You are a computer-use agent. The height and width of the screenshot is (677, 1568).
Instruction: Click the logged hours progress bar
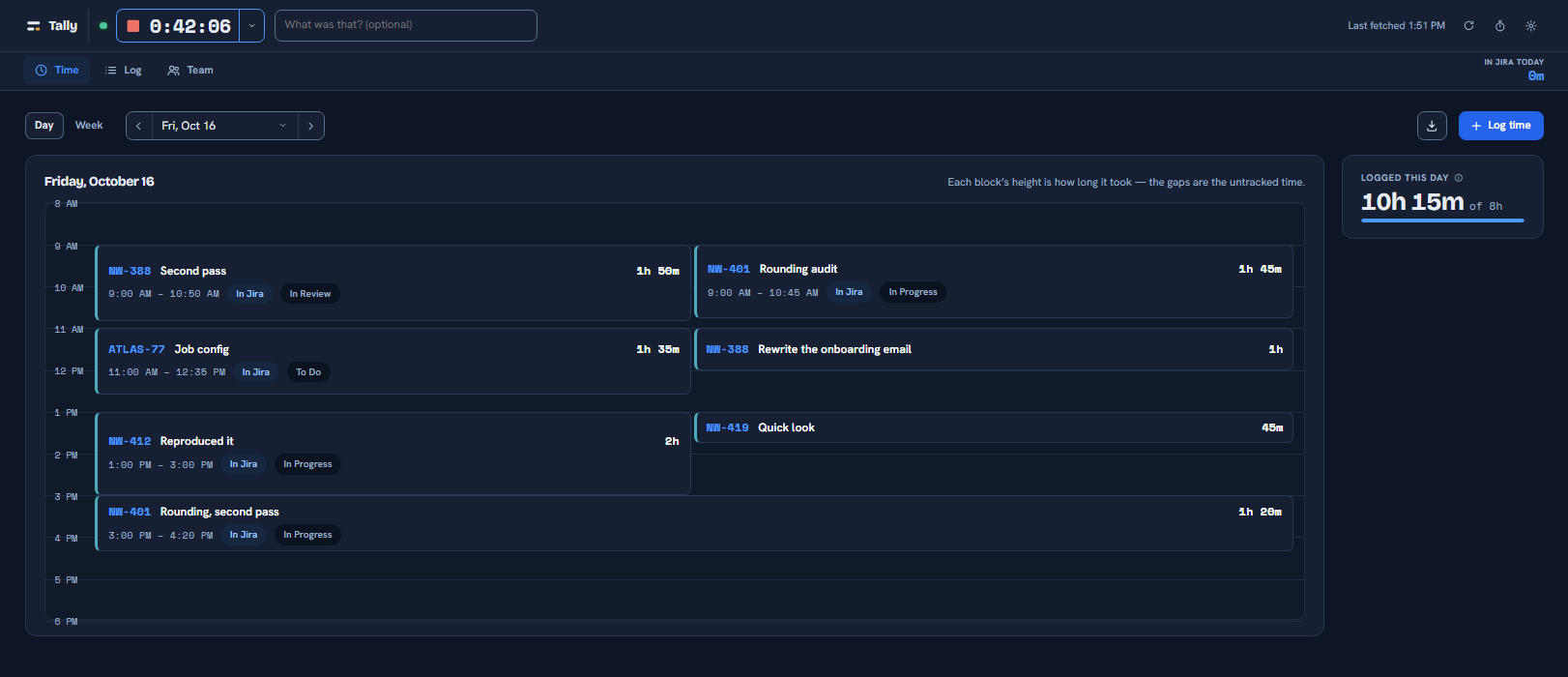pos(1442,221)
